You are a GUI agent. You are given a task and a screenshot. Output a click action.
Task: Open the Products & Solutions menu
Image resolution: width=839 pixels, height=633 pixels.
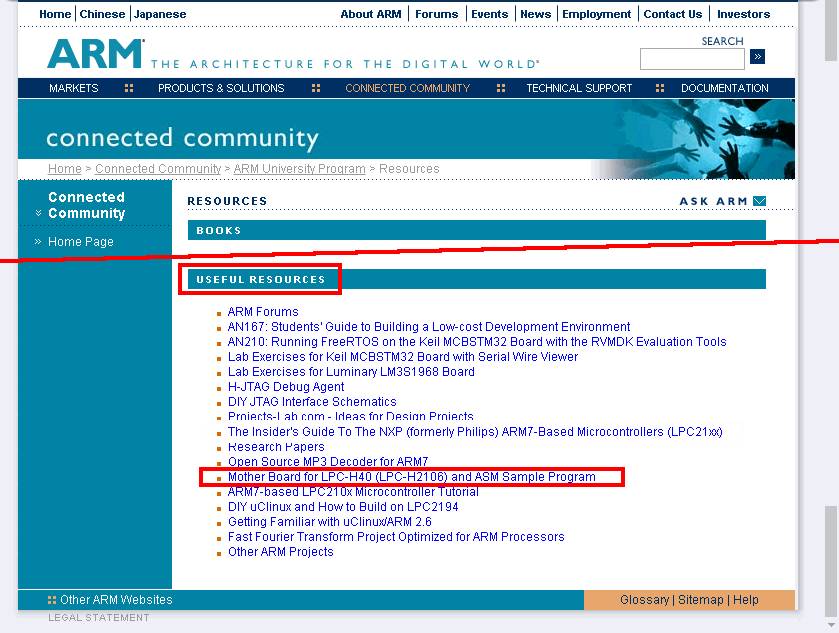point(220,88)
